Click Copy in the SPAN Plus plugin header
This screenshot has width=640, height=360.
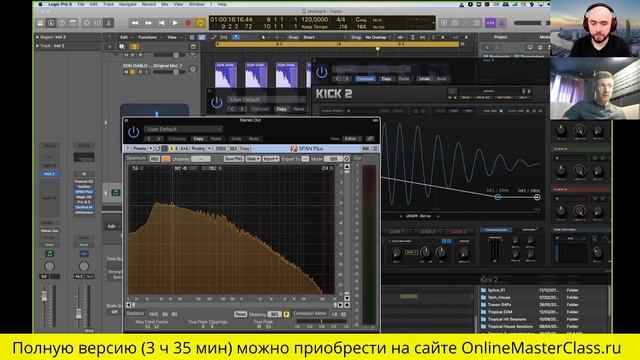198,139
